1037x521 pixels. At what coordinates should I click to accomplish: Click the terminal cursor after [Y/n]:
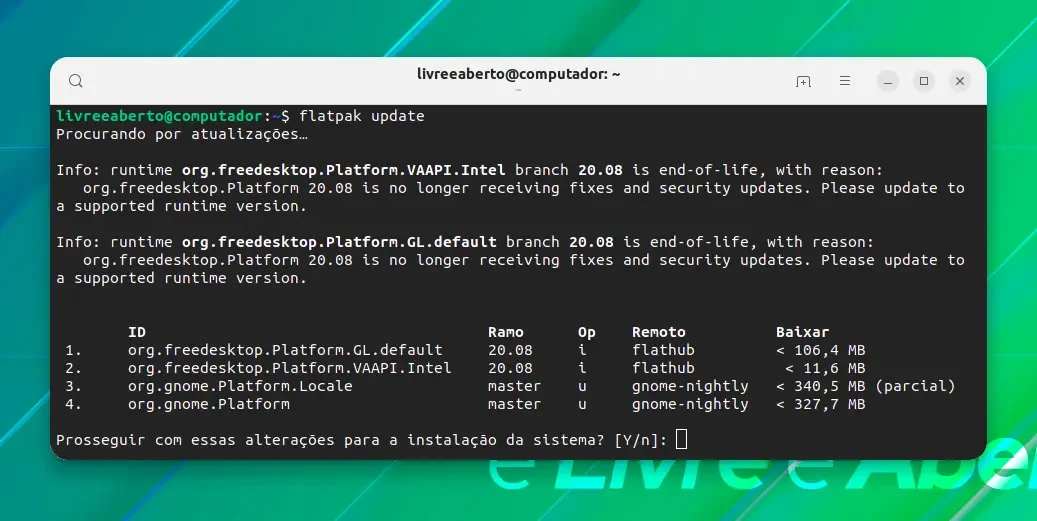682,439
